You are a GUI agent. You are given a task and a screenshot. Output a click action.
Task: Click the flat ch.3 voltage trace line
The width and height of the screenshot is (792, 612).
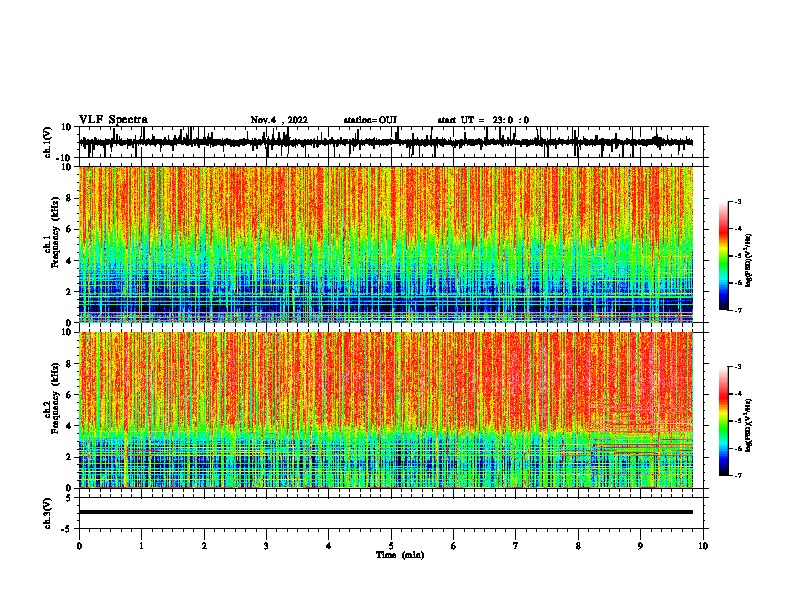click(385, 512)
